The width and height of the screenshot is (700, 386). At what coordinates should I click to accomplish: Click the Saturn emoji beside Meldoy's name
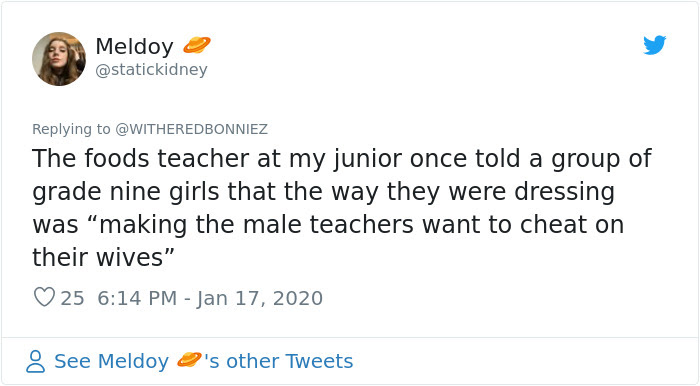tap(197, 45)
